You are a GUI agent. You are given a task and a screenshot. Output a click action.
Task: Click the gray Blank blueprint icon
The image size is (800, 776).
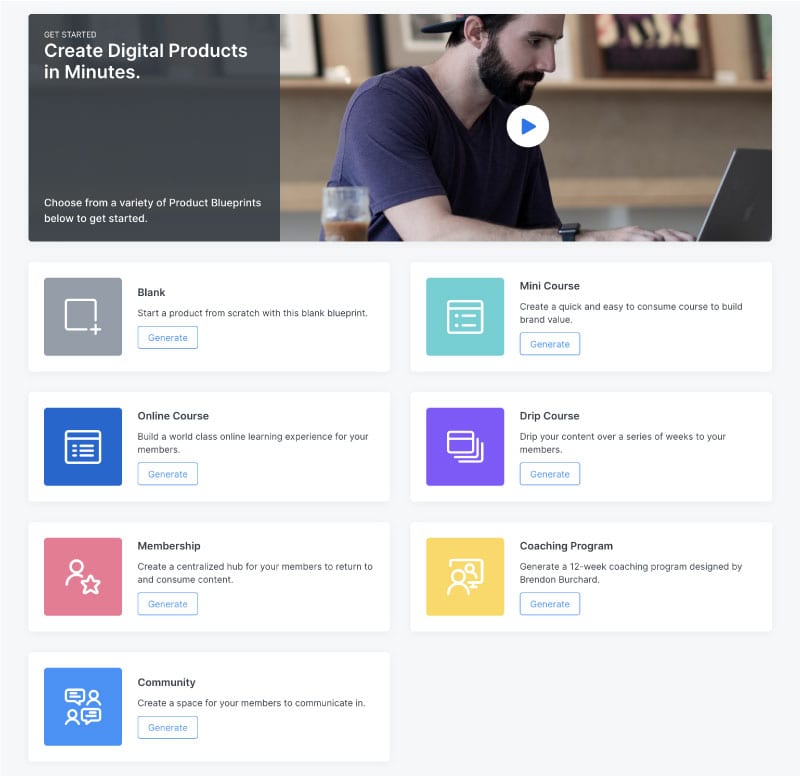[83, 316]
